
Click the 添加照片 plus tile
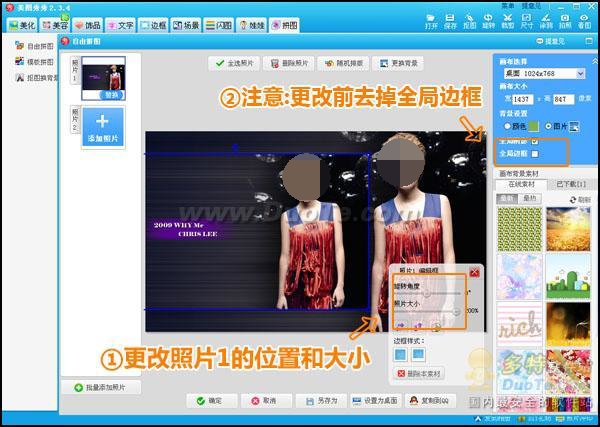pyautogui.click(x=103, y=127)
